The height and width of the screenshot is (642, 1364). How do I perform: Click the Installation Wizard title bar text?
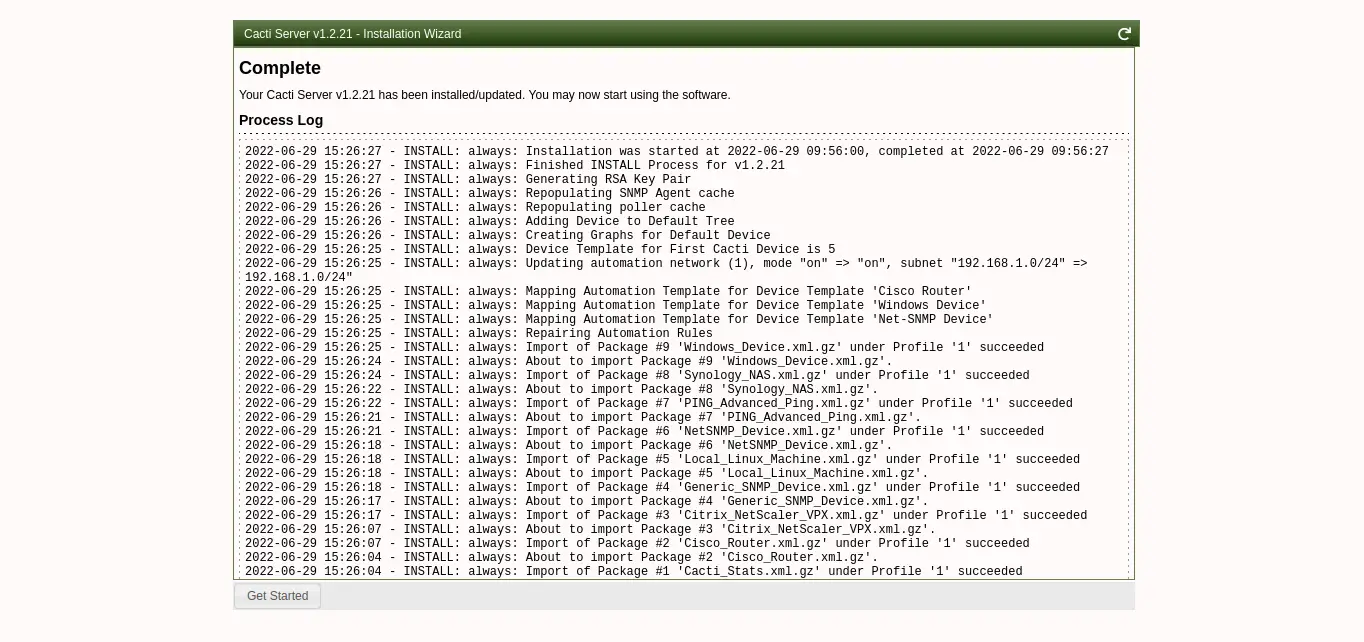pyautogui.click(x=352, y=34)
